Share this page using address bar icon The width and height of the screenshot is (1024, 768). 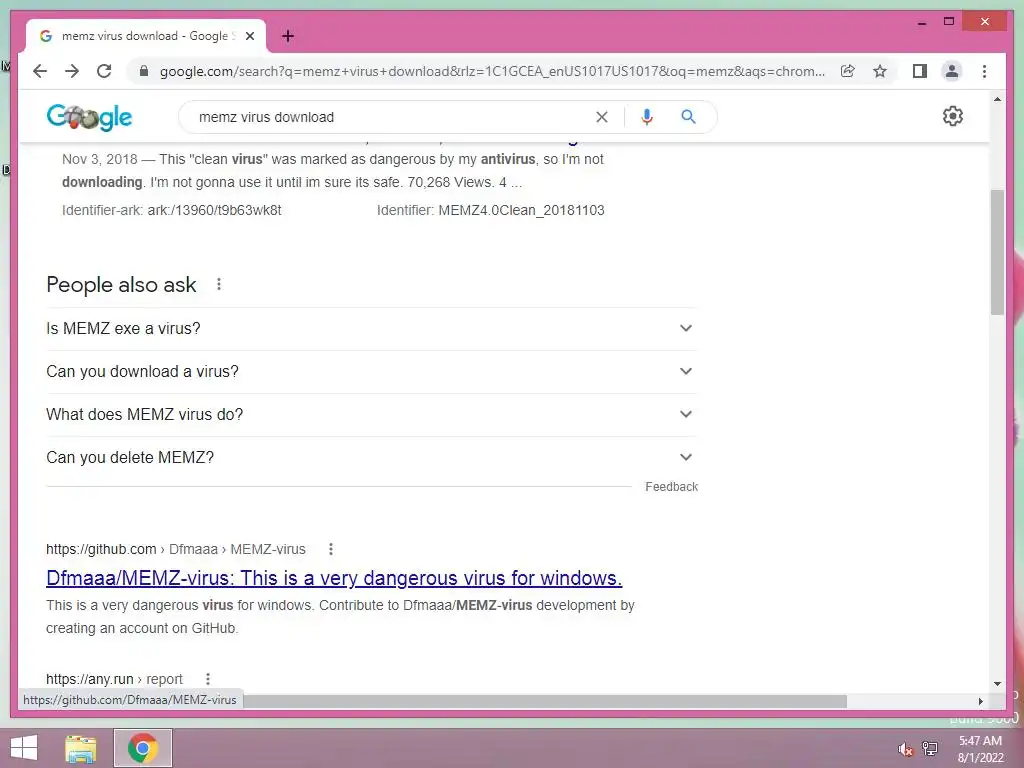click(x=848, y=71)
